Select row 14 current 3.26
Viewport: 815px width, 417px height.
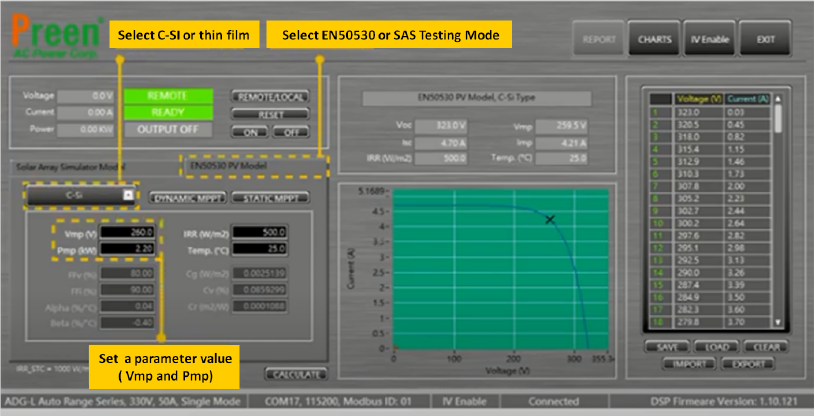748,273
